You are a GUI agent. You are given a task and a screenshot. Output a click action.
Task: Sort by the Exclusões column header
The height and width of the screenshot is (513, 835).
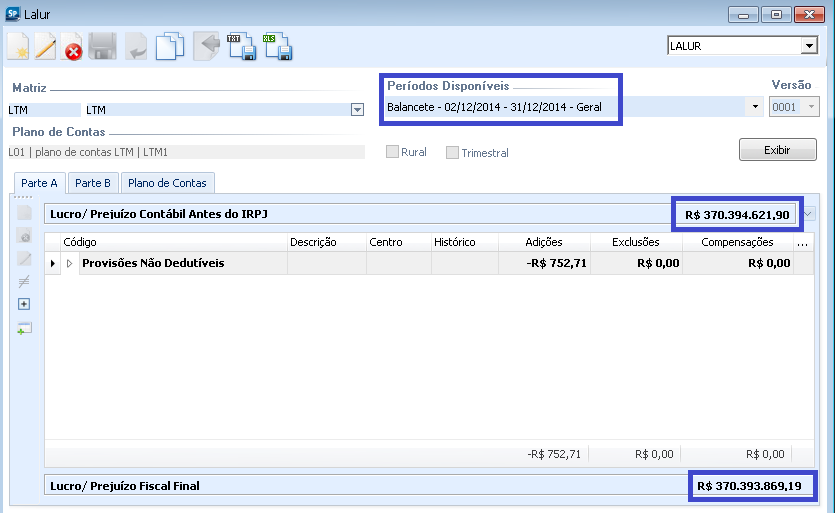pyautogui.click(x=636, y=242)
